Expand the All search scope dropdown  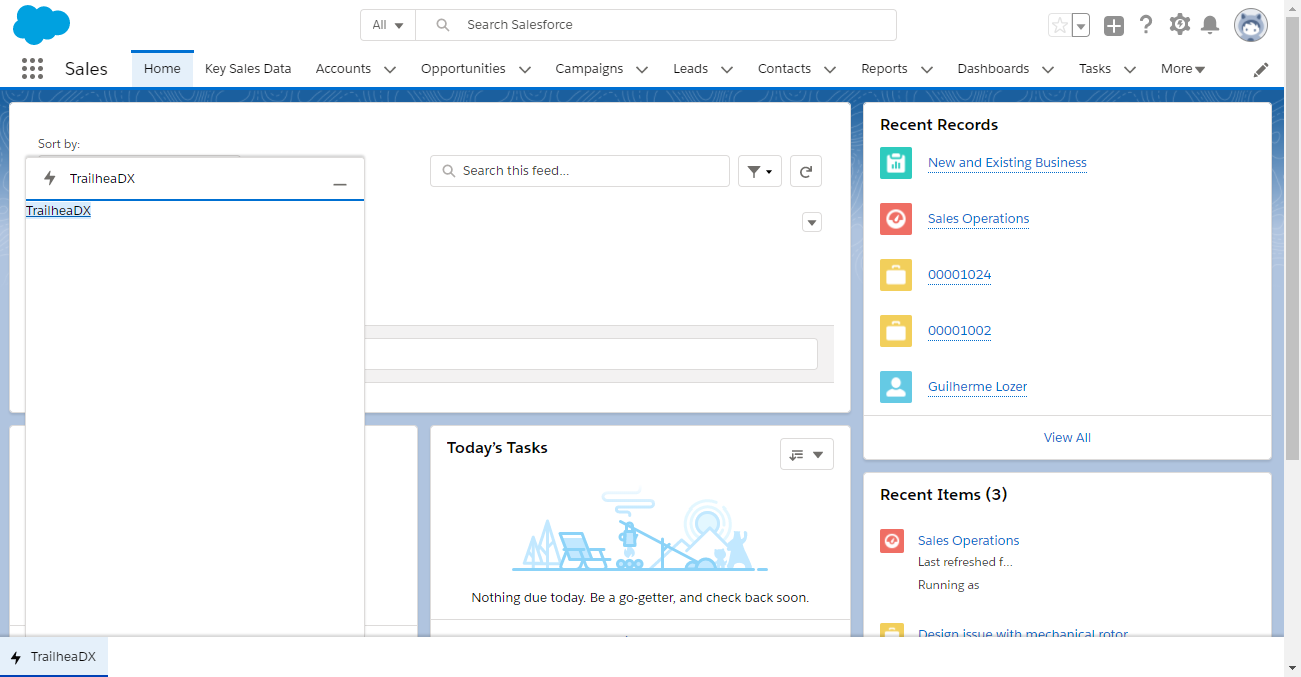[x=388, y=25]
